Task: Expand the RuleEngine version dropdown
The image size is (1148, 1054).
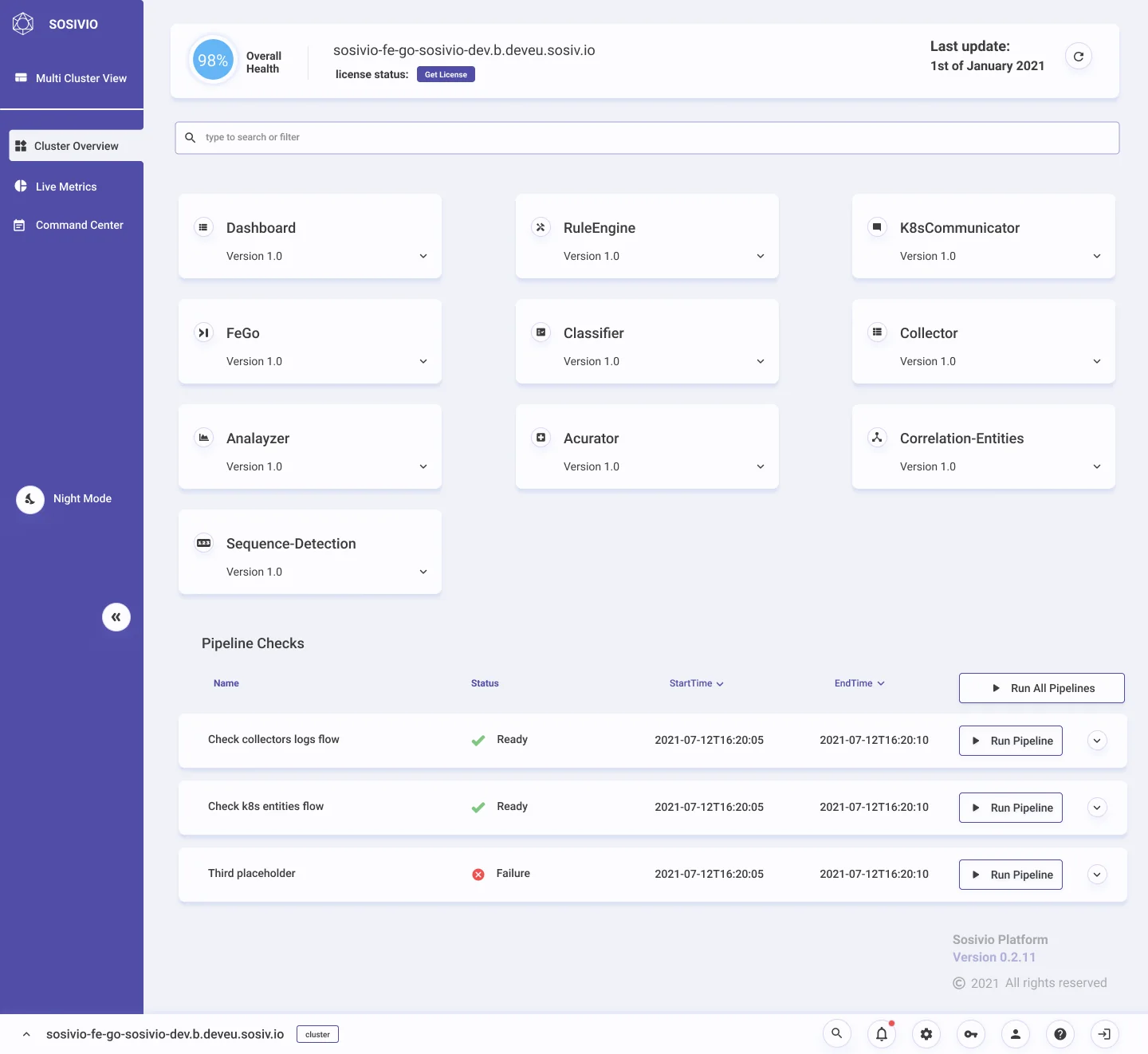Action: point(761,256)
